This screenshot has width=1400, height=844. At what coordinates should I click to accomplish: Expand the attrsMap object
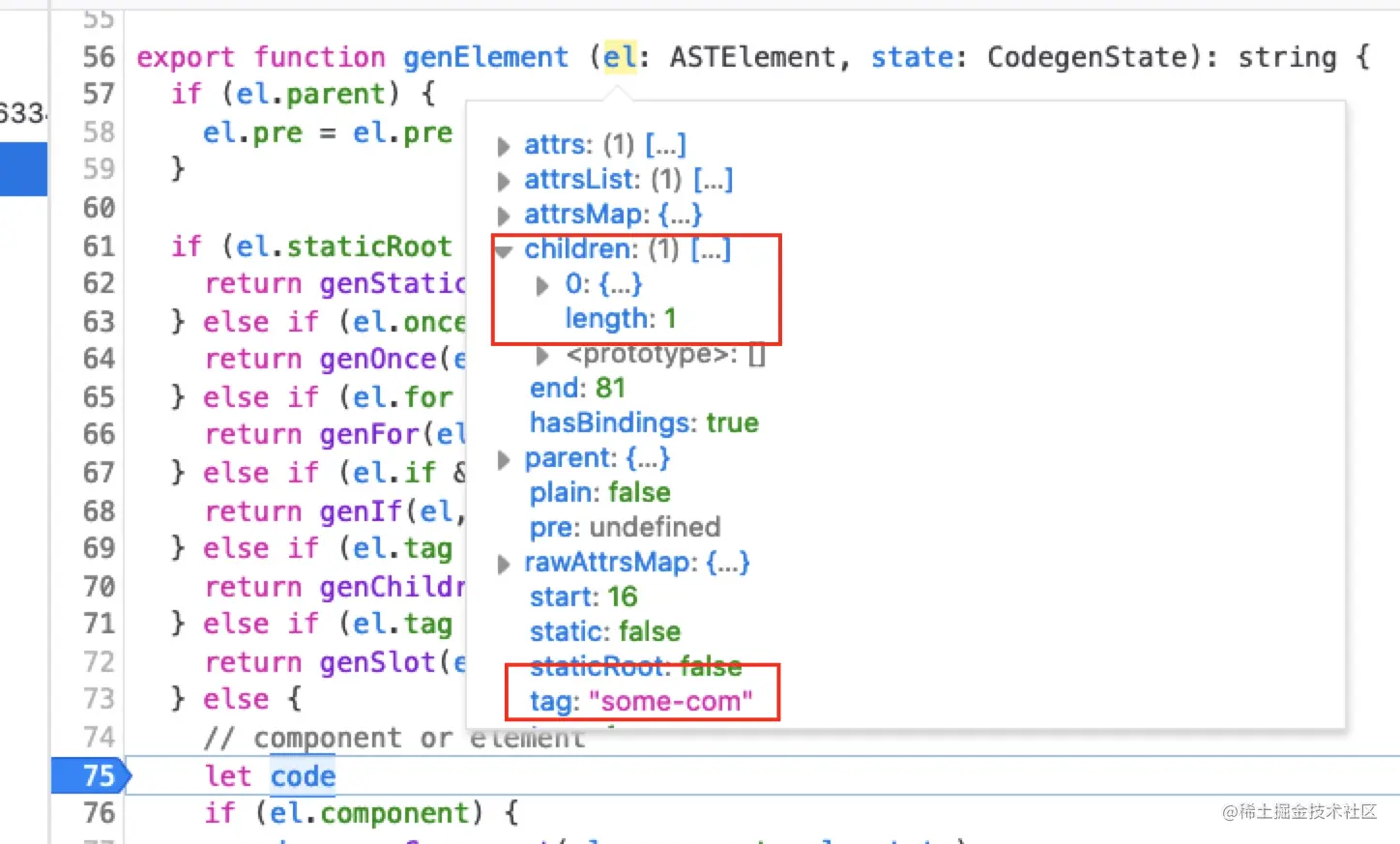pos(504,216)
